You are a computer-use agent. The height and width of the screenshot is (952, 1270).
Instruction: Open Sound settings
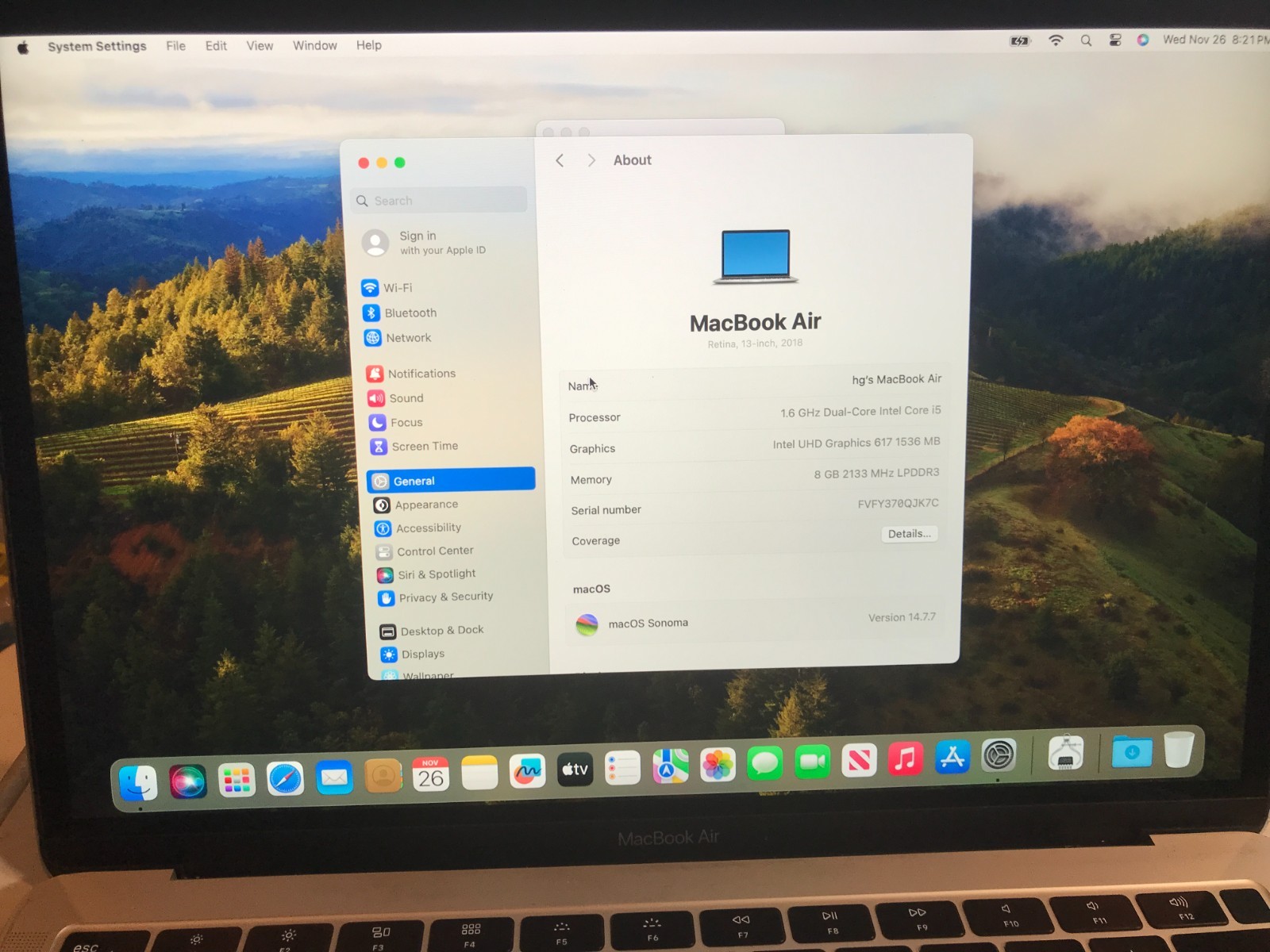pyautogui.click(x=406, y=397)
